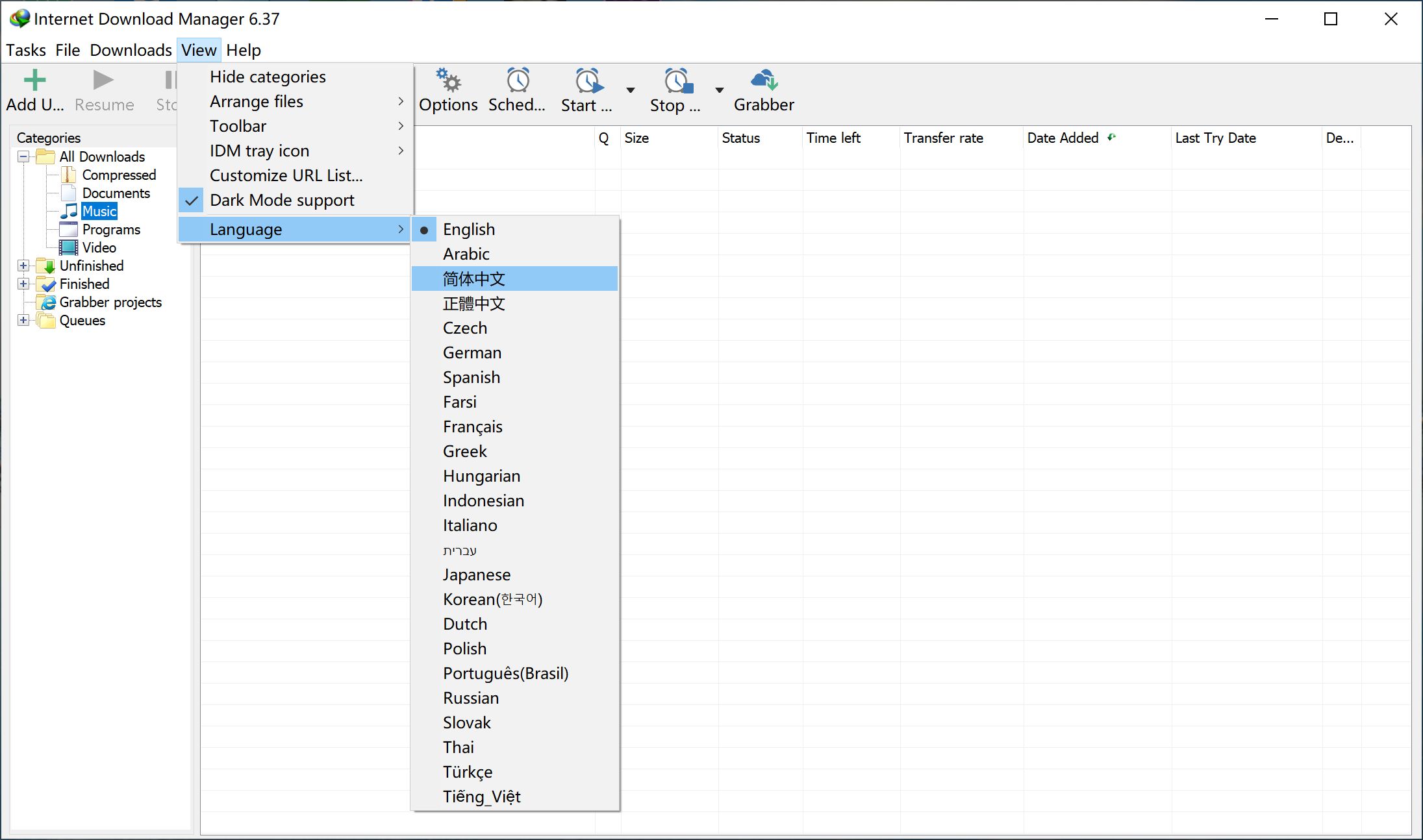This screenshot has width=1423, height=840.
Task: Select Korean language
Action: click(x=514, y=599)
